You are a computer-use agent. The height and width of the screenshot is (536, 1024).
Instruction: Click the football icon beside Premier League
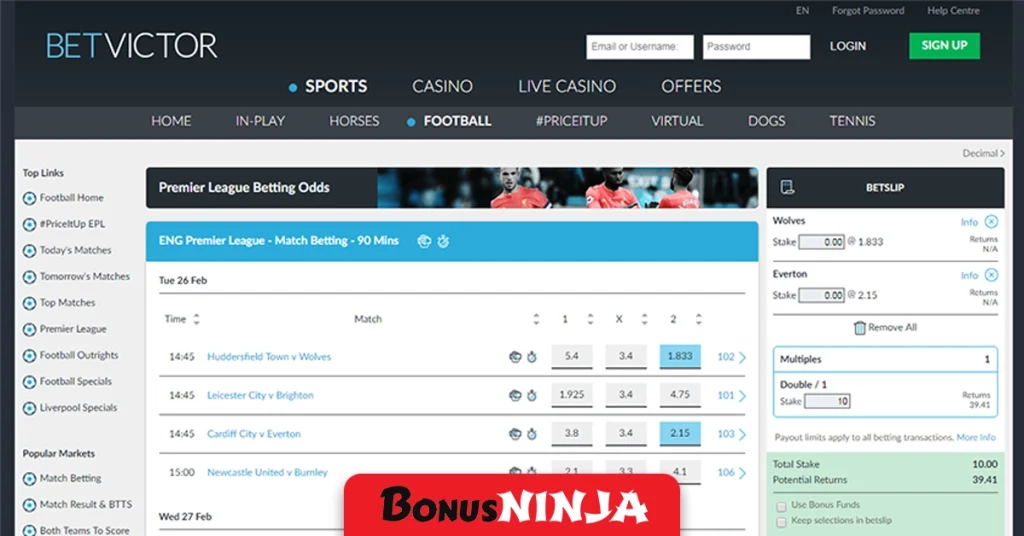[29, 330]
